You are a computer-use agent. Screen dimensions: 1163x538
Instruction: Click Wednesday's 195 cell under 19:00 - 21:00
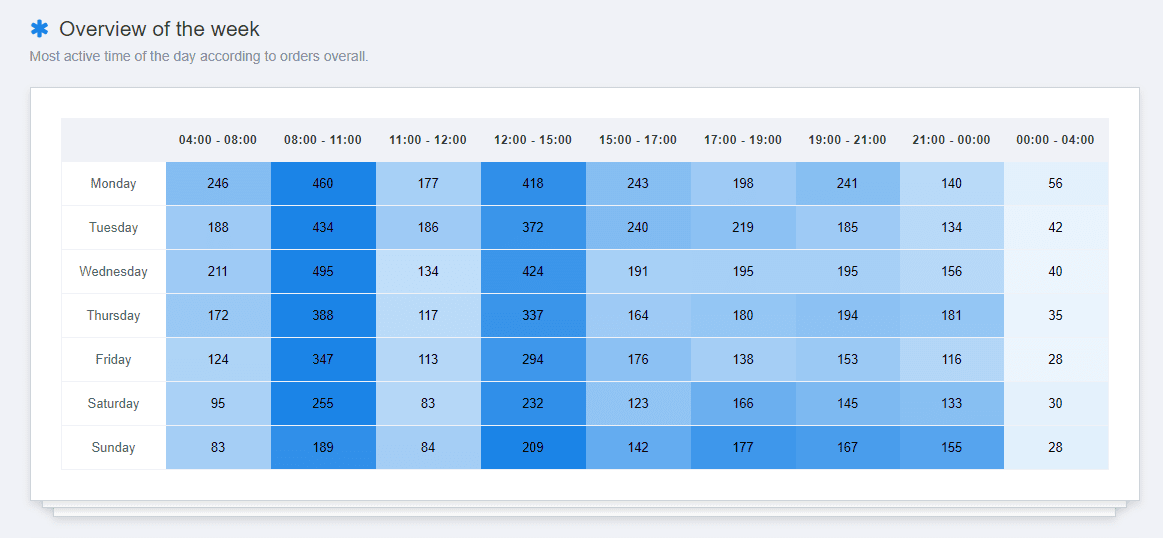tap(848, 272)
